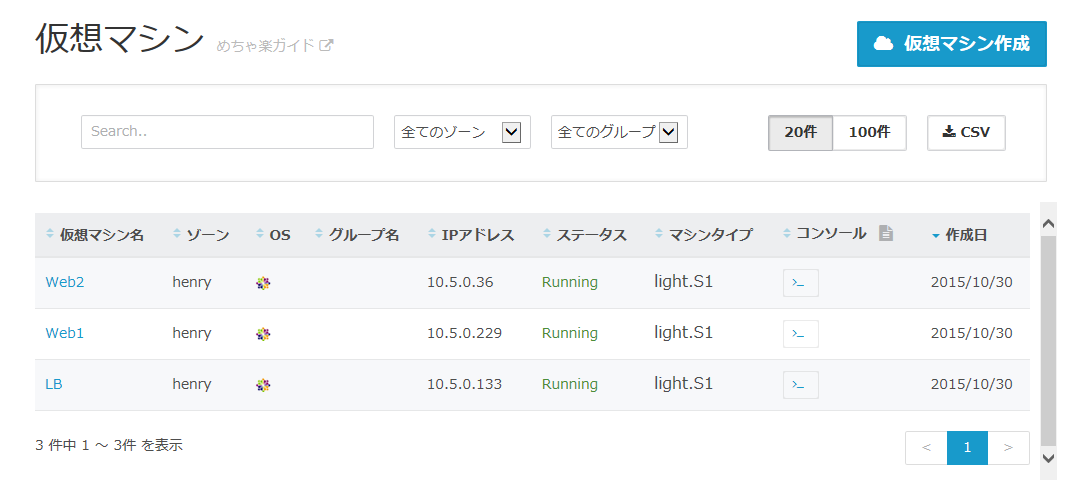Sort table by ステータス column
The height and width of the screenshot is (495, 1081).
click(x=585, y=235)
